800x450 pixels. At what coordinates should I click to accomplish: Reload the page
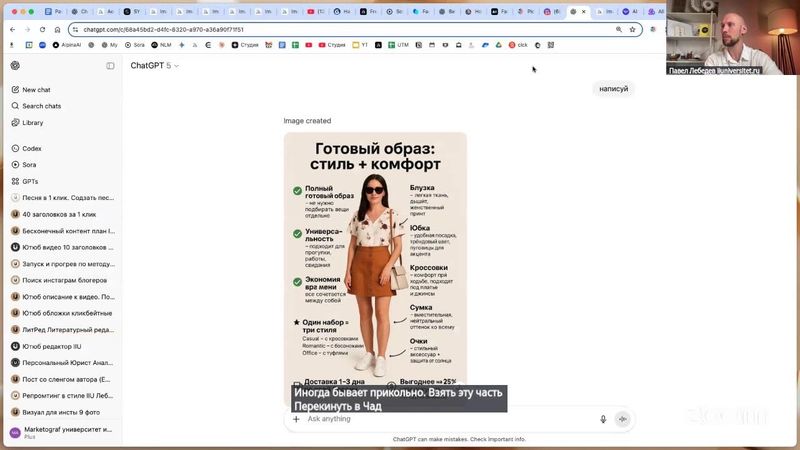[42, 30]
